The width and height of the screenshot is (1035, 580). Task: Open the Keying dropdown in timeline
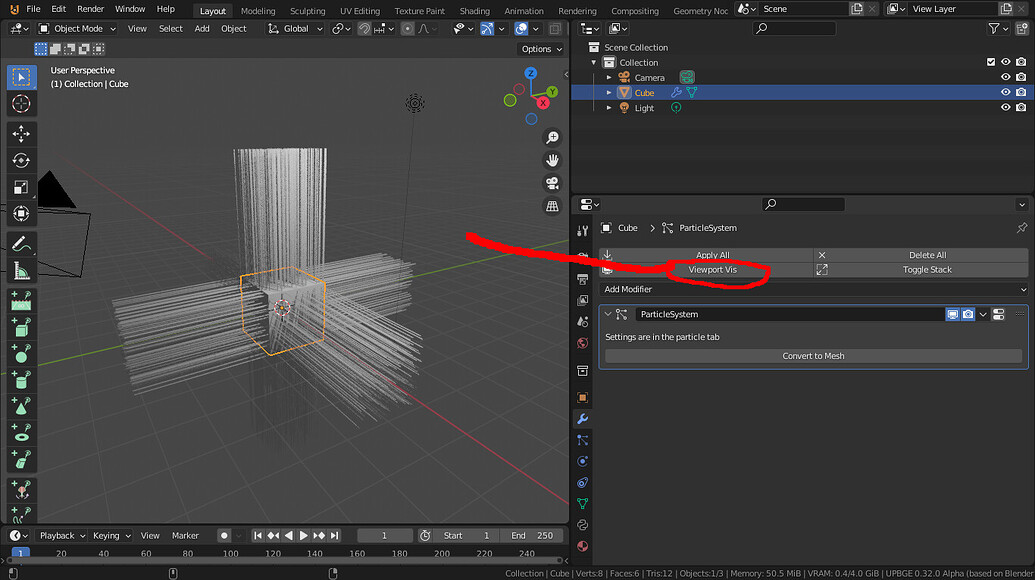pos(111,535)
